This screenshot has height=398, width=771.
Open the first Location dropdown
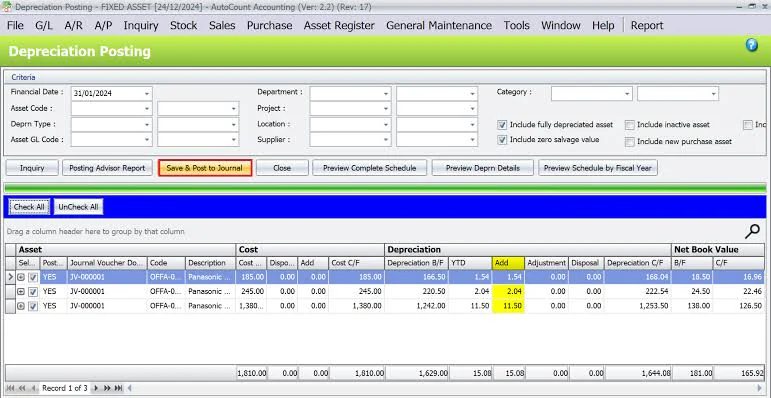click(386, 125)
